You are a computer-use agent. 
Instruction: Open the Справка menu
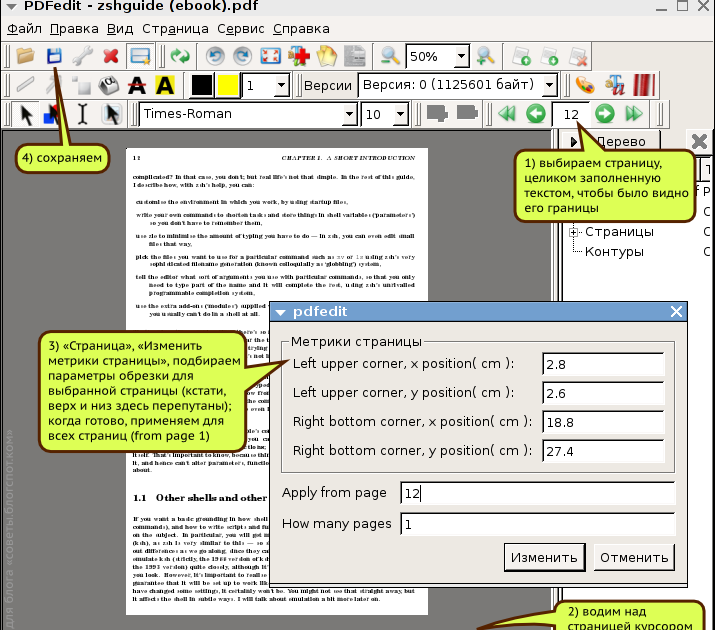301,29
